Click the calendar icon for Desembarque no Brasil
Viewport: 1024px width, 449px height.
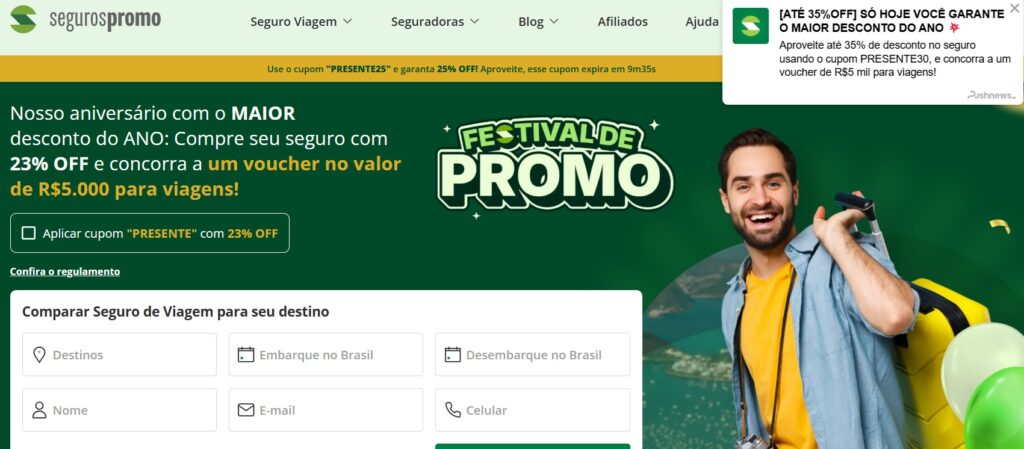[453, 355]
